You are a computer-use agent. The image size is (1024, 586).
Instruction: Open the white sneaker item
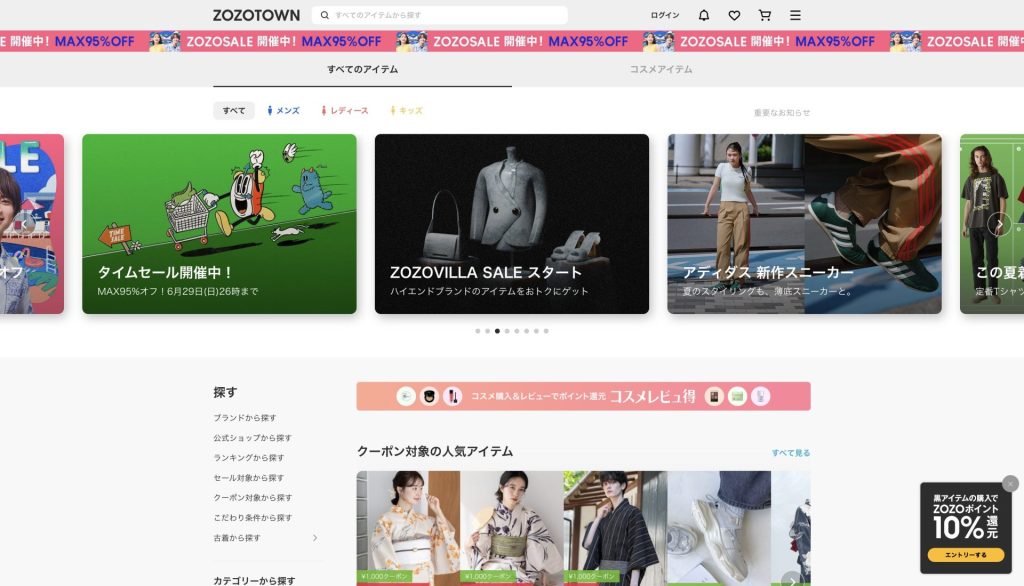[x=719, y=528]
